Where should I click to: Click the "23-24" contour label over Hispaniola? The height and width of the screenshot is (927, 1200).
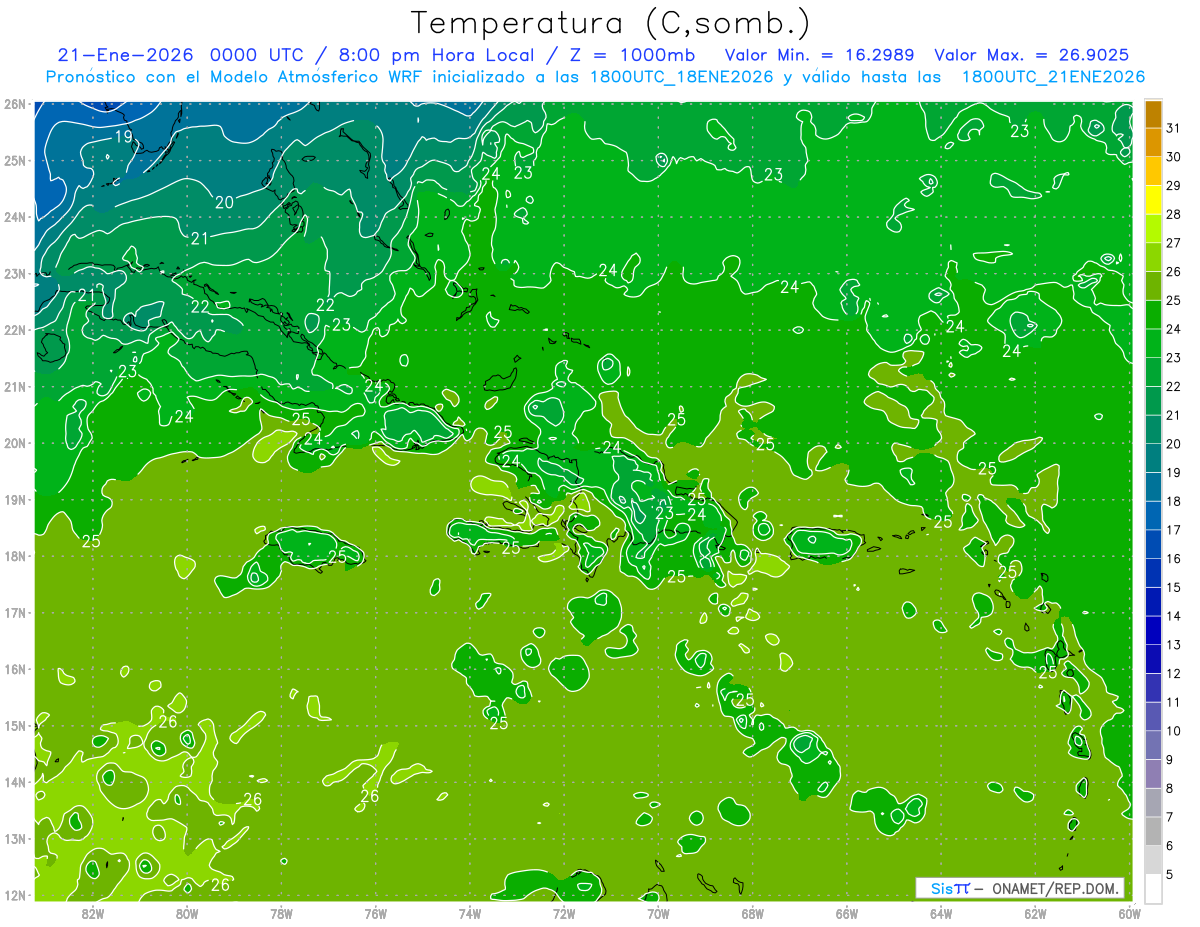[x=681, y=514]
